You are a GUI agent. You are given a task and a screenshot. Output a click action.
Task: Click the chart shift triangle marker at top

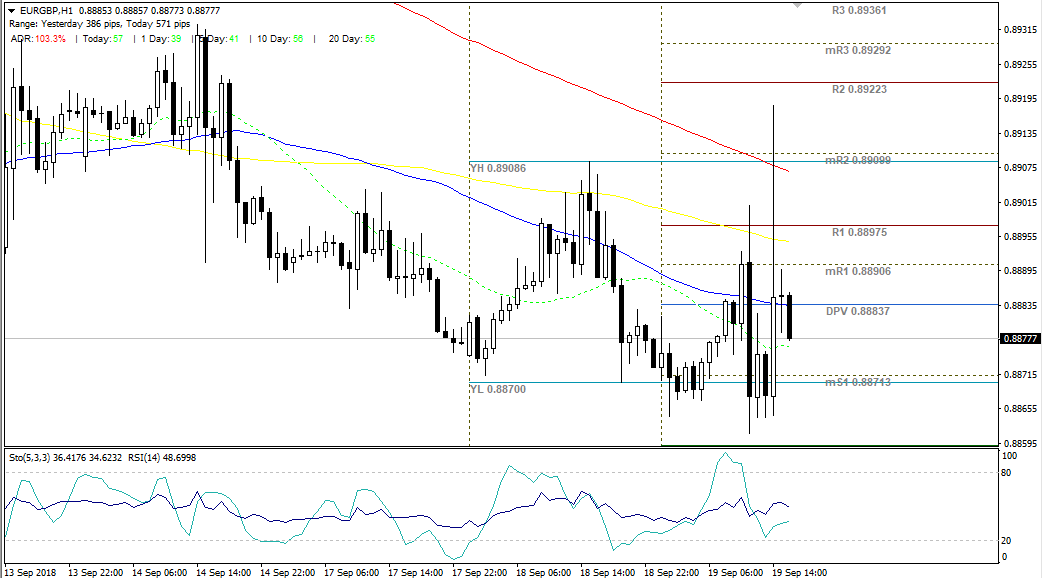(797, 5)
